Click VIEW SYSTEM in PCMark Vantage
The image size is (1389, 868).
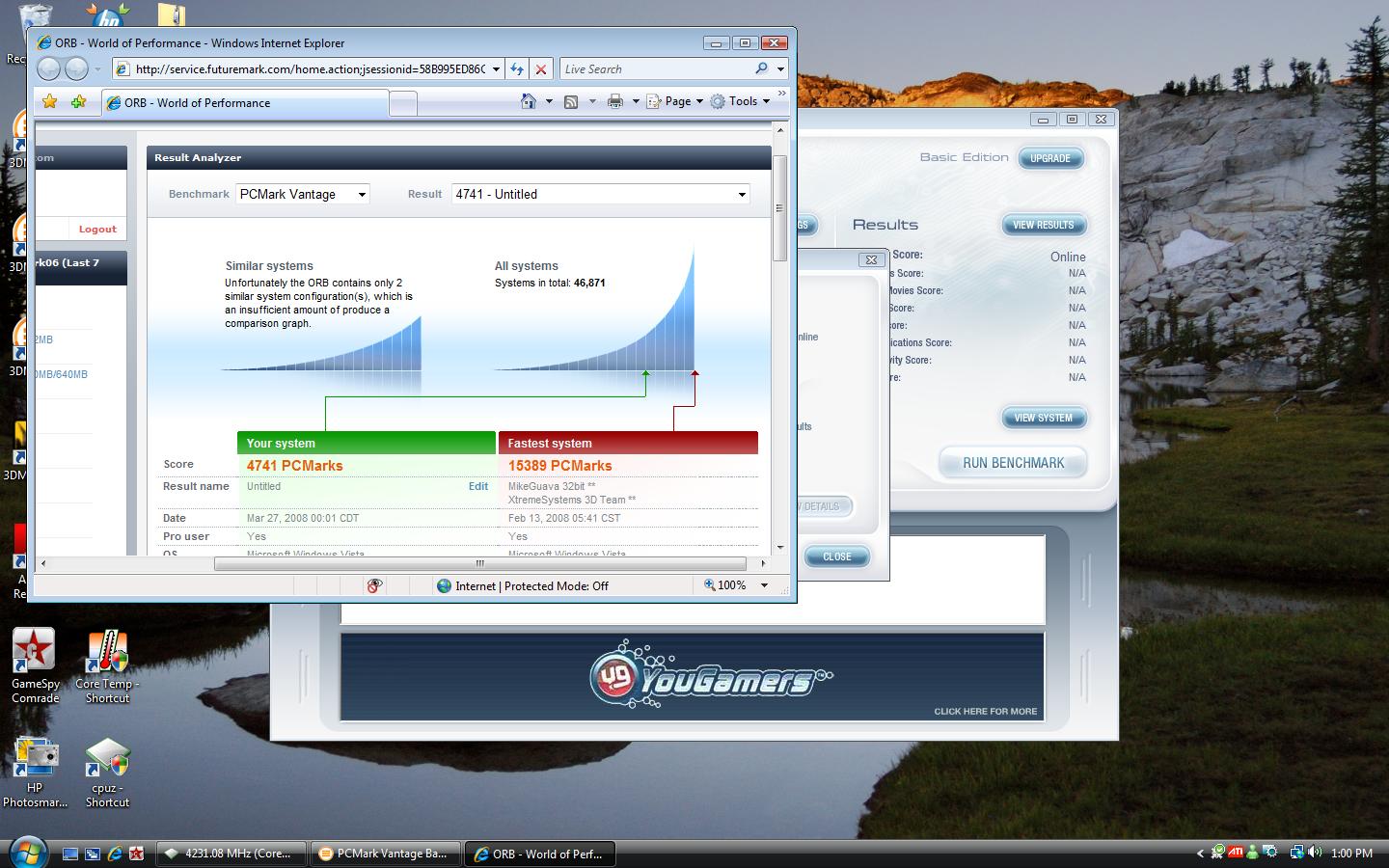pos(1044,418)
